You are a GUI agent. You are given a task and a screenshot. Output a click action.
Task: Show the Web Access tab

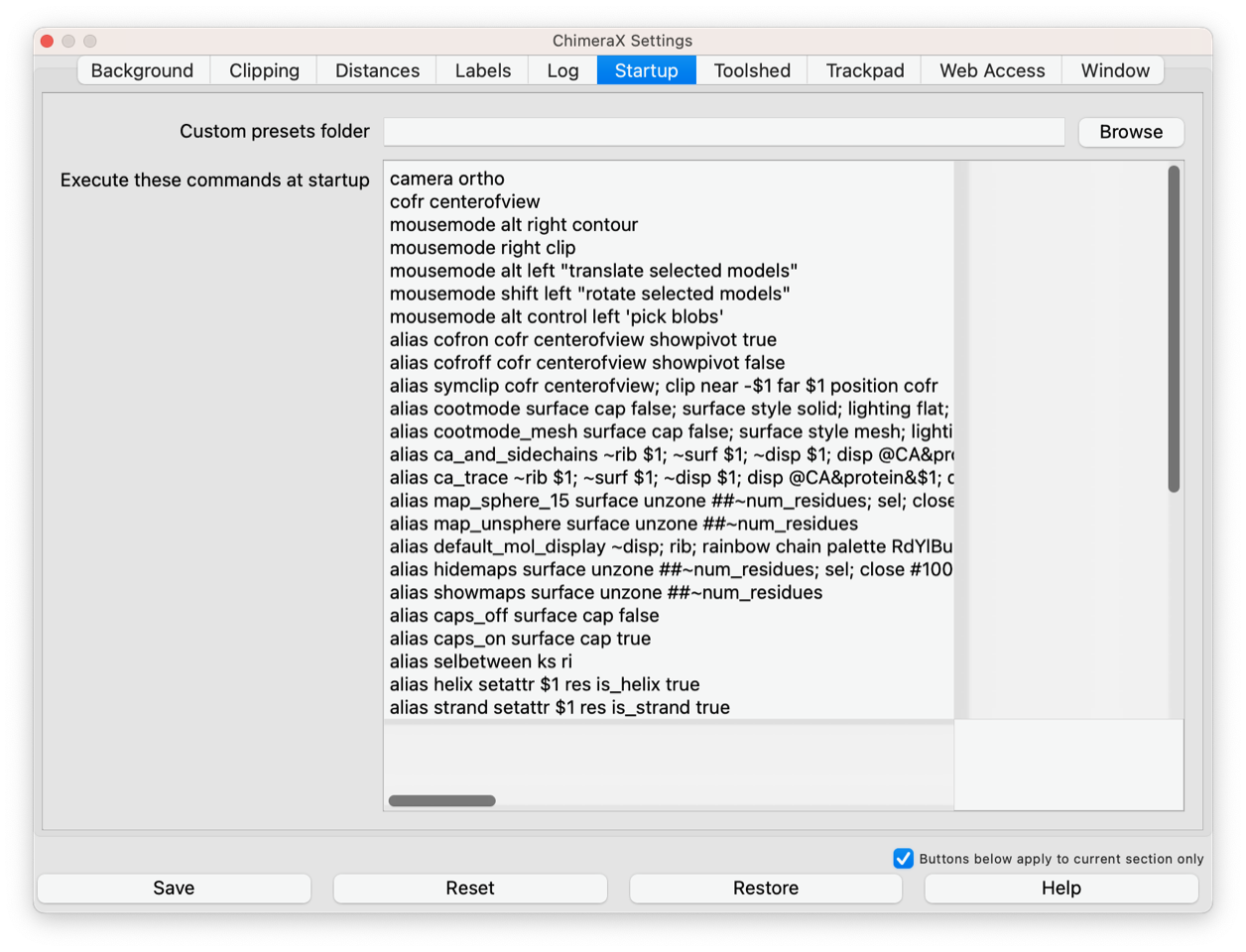(992, 70)
